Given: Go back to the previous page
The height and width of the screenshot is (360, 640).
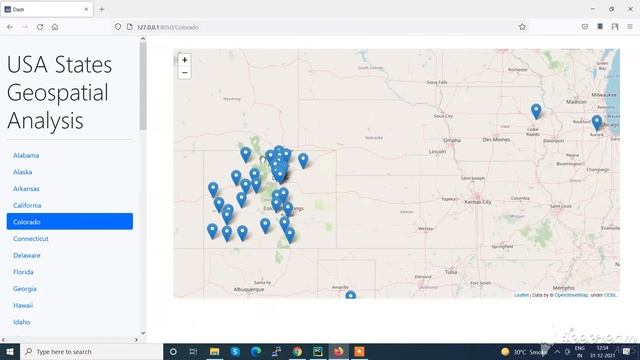Looking at the screenshot, I should point(10,27).
